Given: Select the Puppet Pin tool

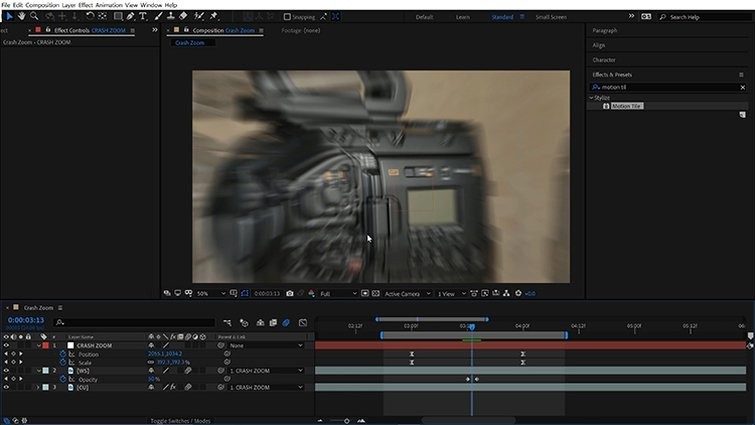Looking at the screenshot, I should point(214,16).
